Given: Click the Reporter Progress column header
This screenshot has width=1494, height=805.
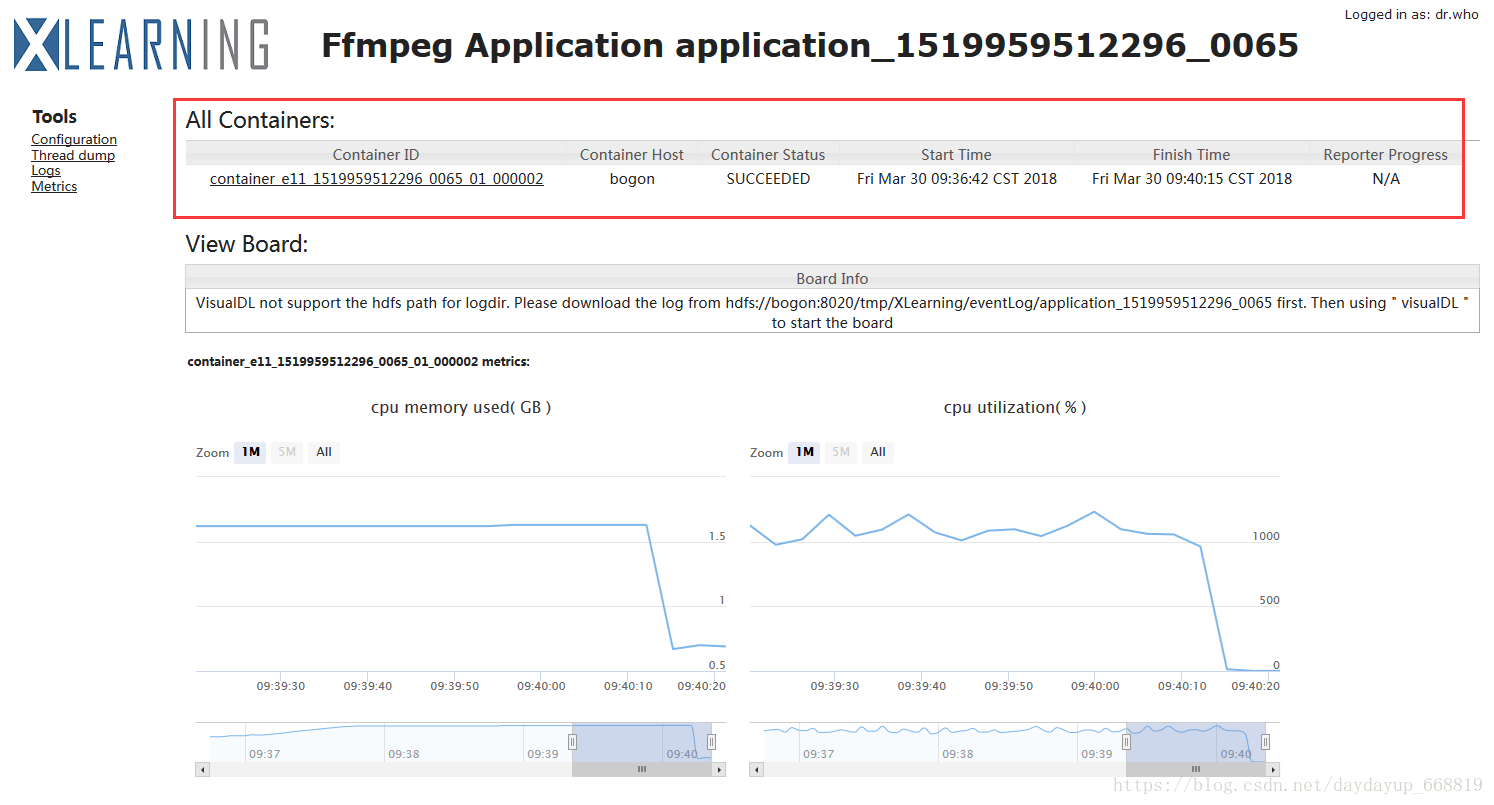Looking at the screenshot, I should pos(1385,154).
